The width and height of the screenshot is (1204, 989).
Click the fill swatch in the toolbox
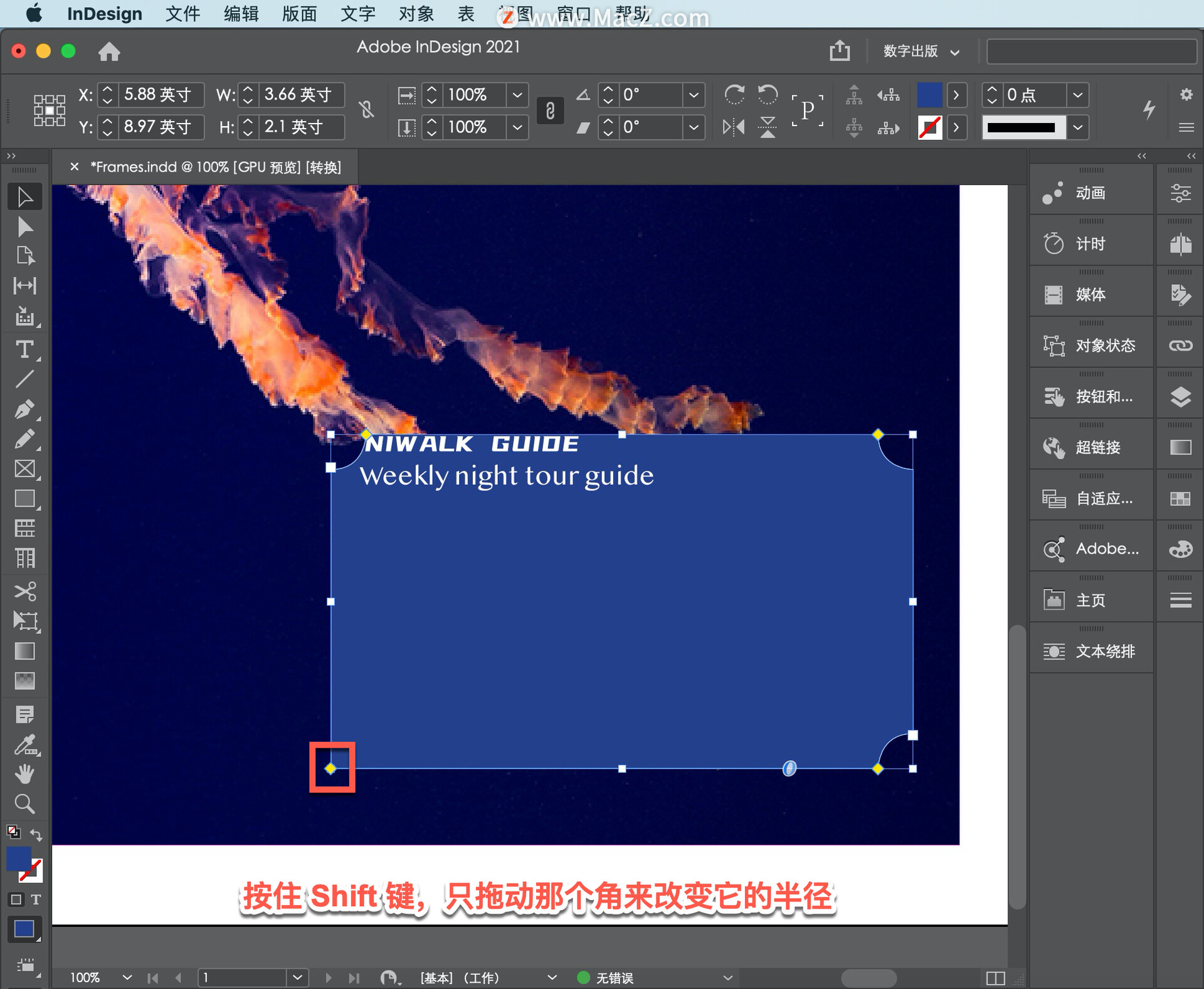(19, 859)
